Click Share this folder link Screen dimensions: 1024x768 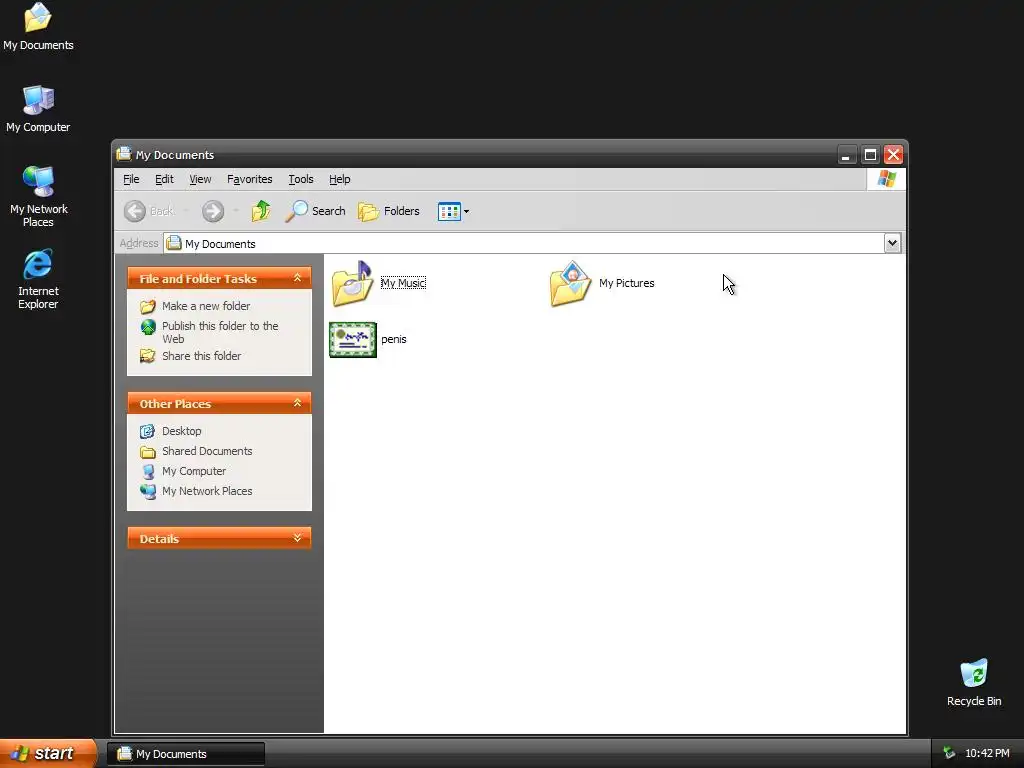[x=201, y=356]
